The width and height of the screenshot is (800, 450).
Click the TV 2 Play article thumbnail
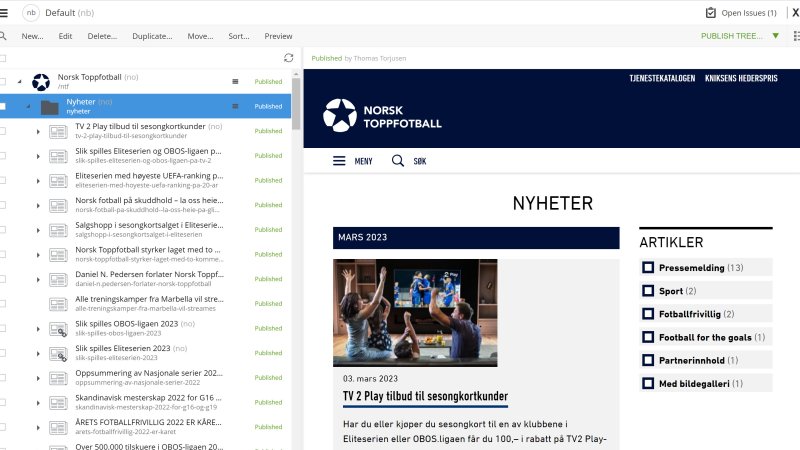(x=415, y=313)
